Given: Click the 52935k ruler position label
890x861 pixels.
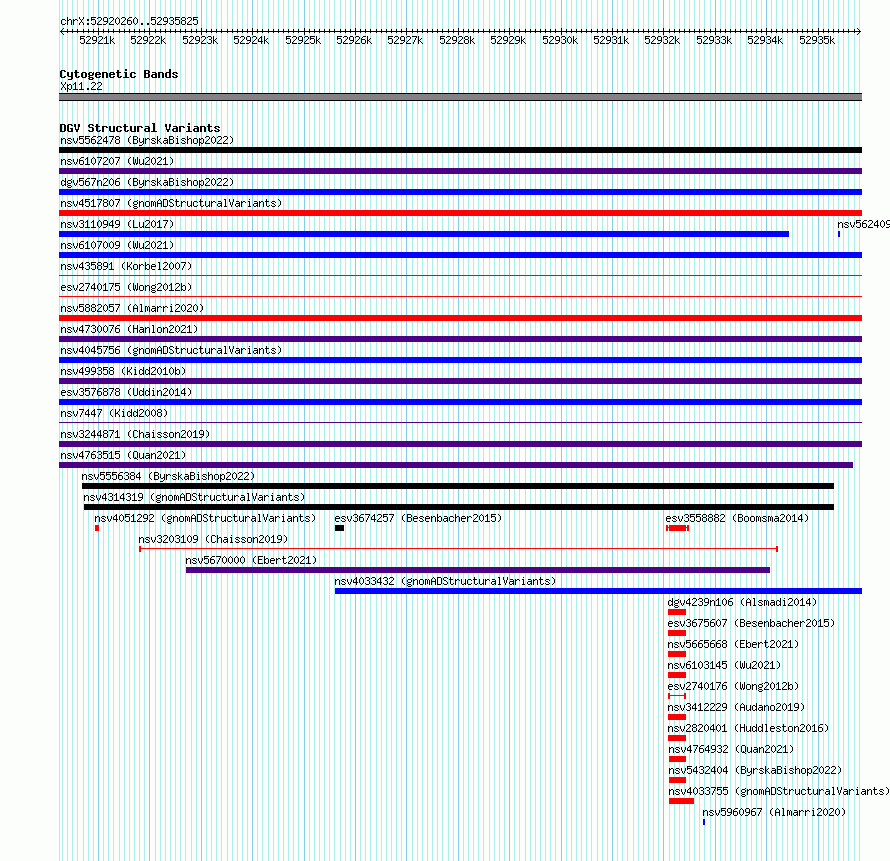Looking at the screenshot, I should [x=817, y=40].
